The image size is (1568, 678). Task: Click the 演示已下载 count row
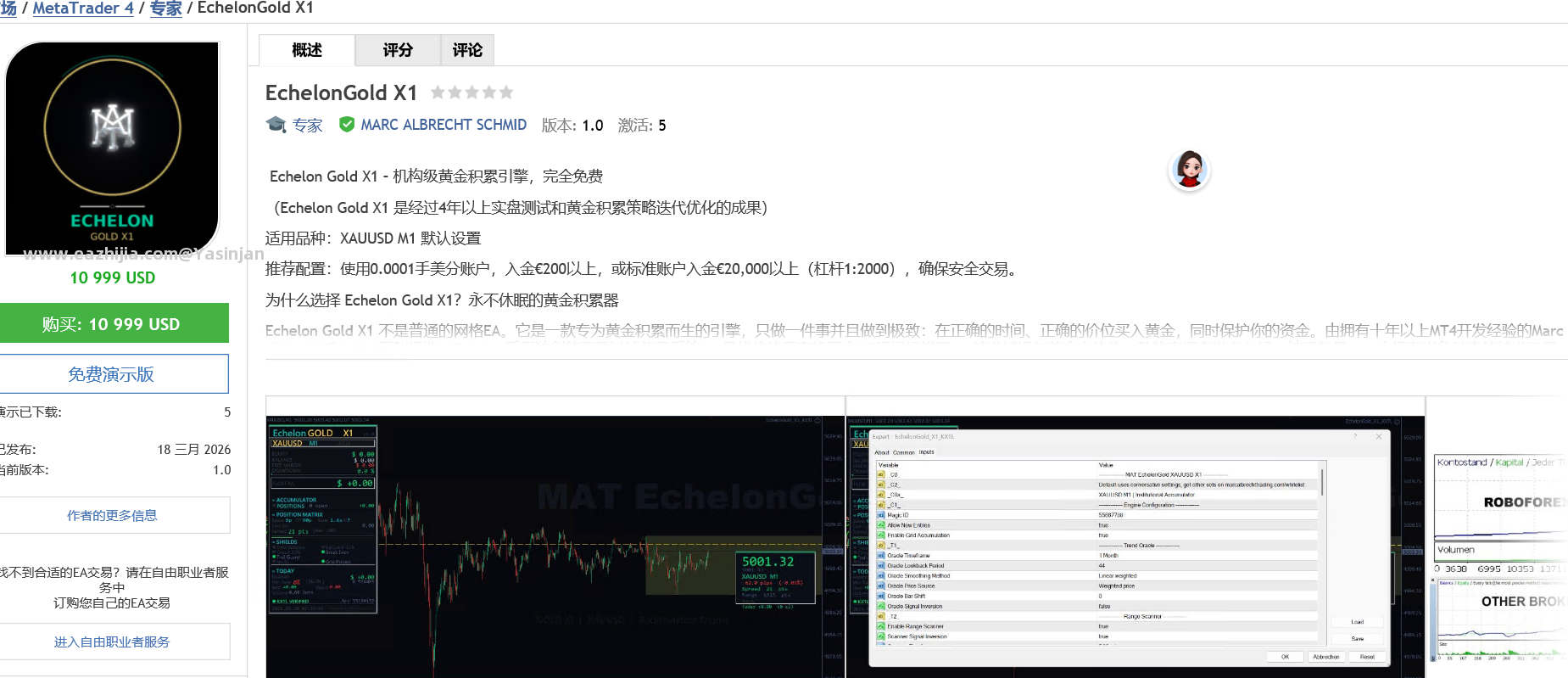(x=114, y=412)
